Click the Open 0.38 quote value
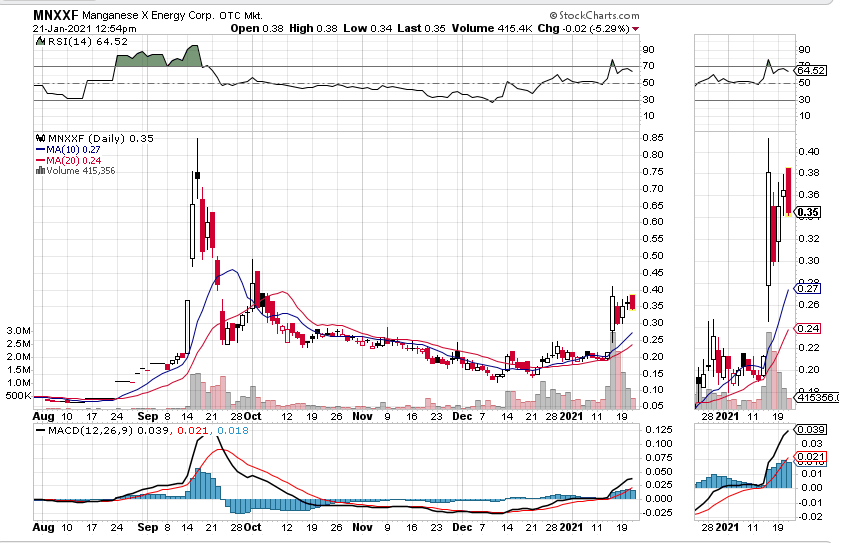The width and height of the screenshot is (846, 543). 257,29
